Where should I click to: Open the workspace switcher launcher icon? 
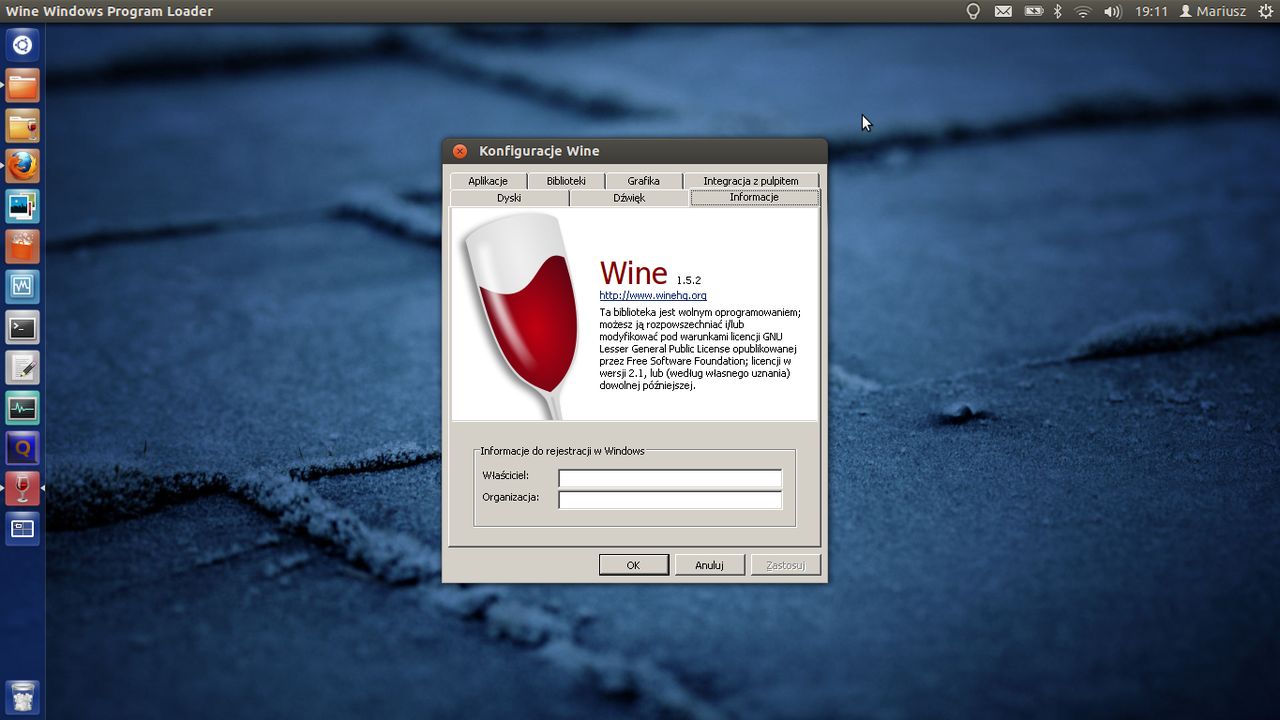(x=23, y=529)
